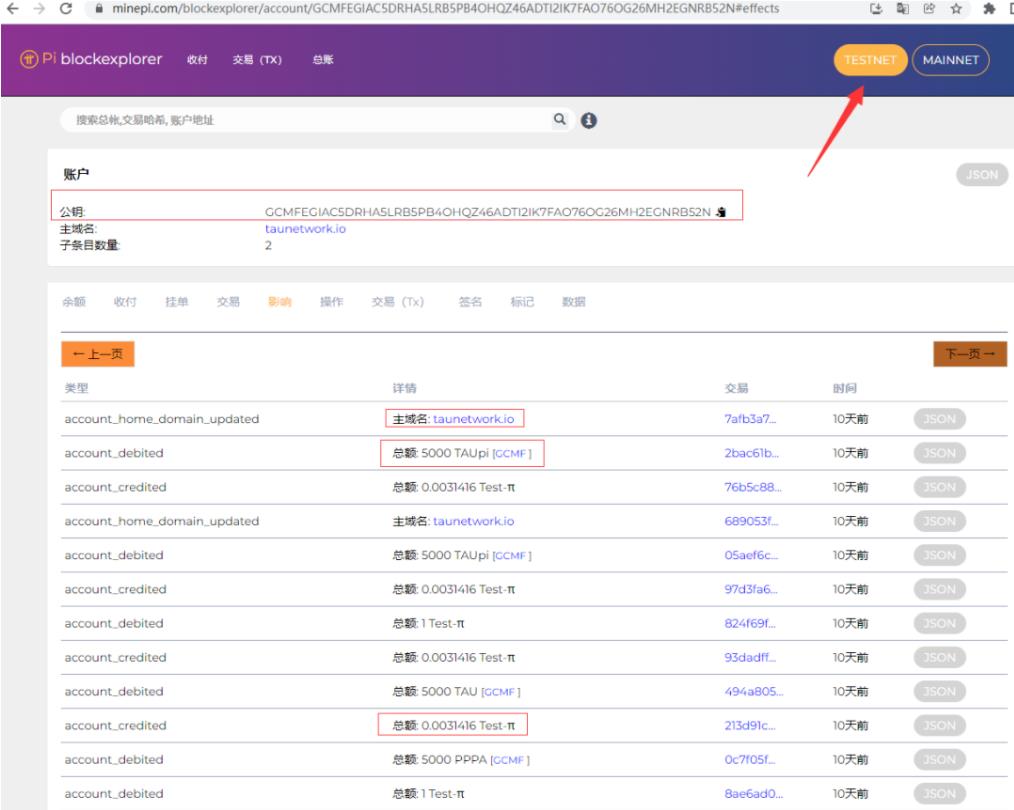Open JSON for transaction 7afb3a7 row
The image size is (1014, 810).
point(940,419)
